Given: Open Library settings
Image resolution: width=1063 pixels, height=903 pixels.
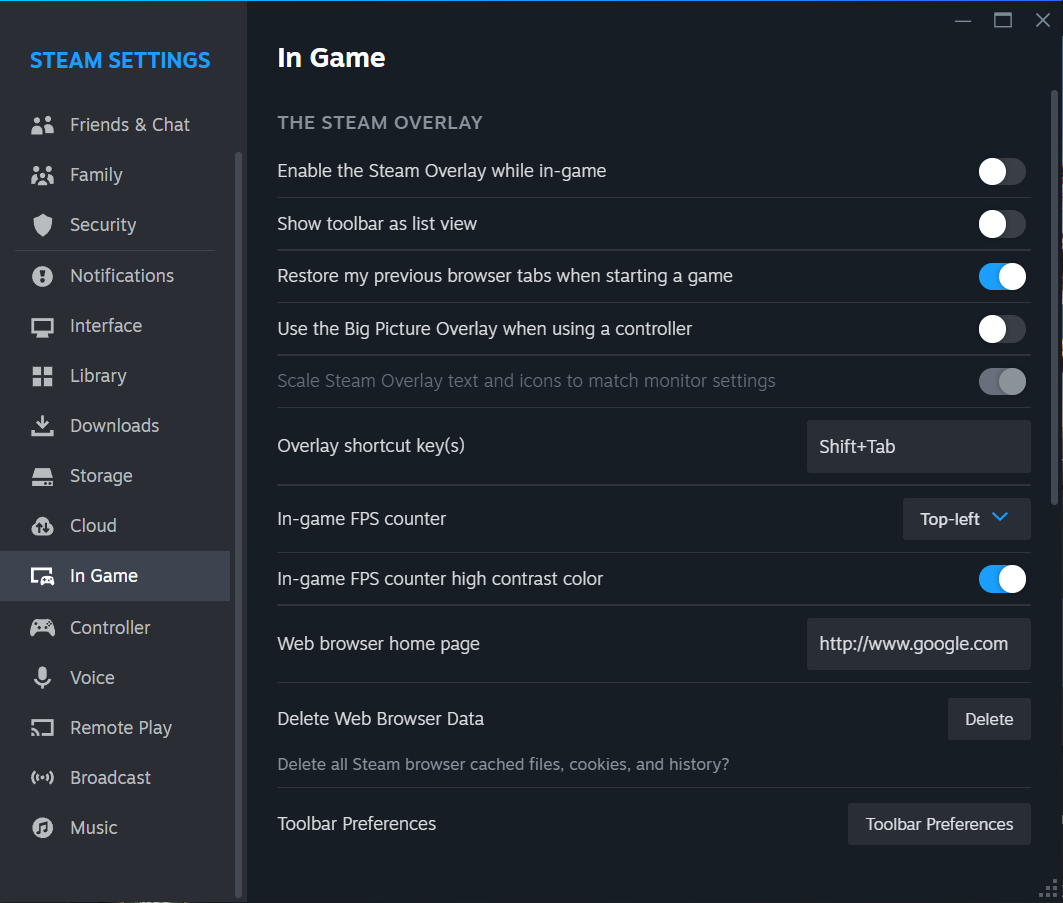Looking at the screenshot, I should 115,376.
